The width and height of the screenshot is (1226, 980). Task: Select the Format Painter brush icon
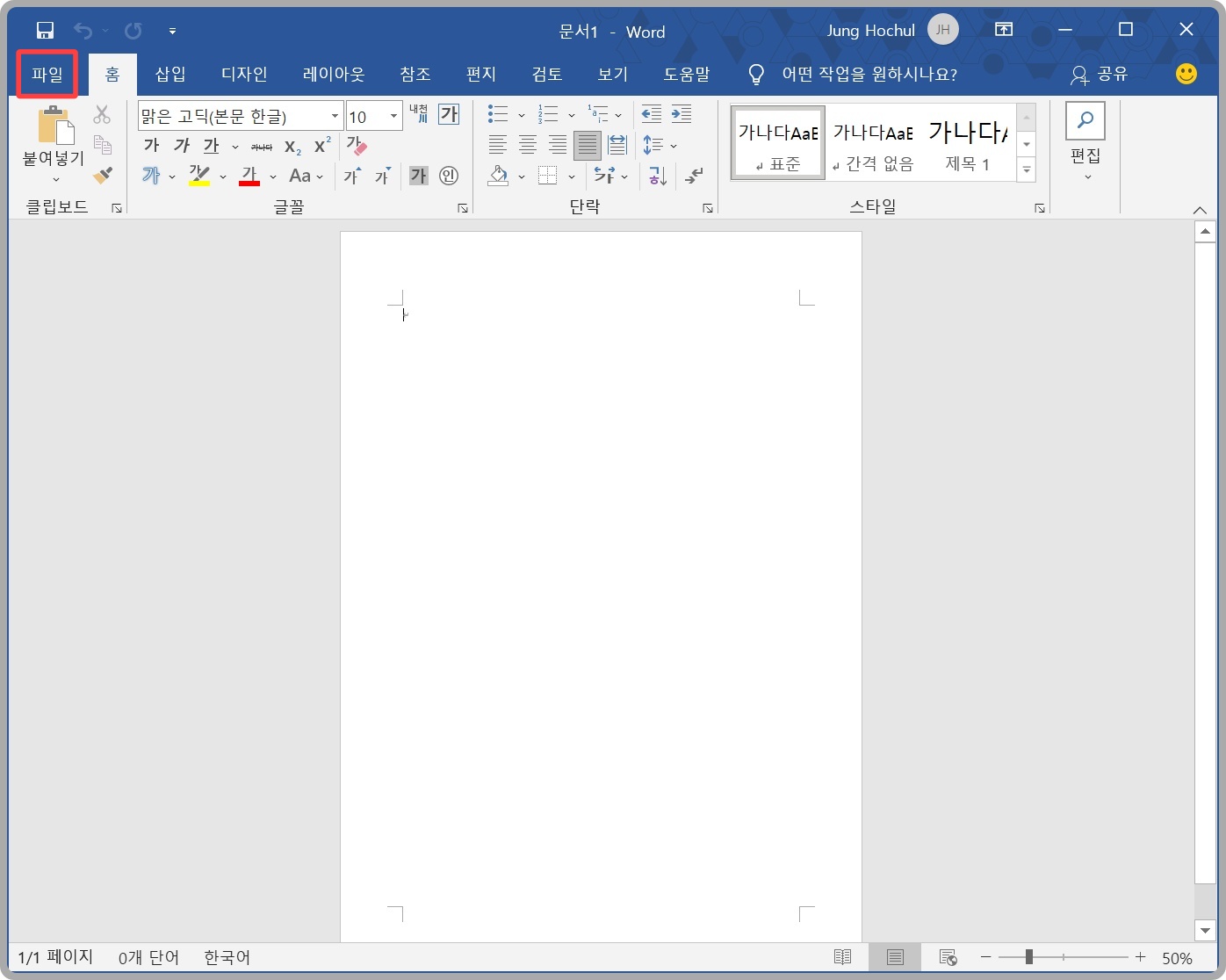102,175
